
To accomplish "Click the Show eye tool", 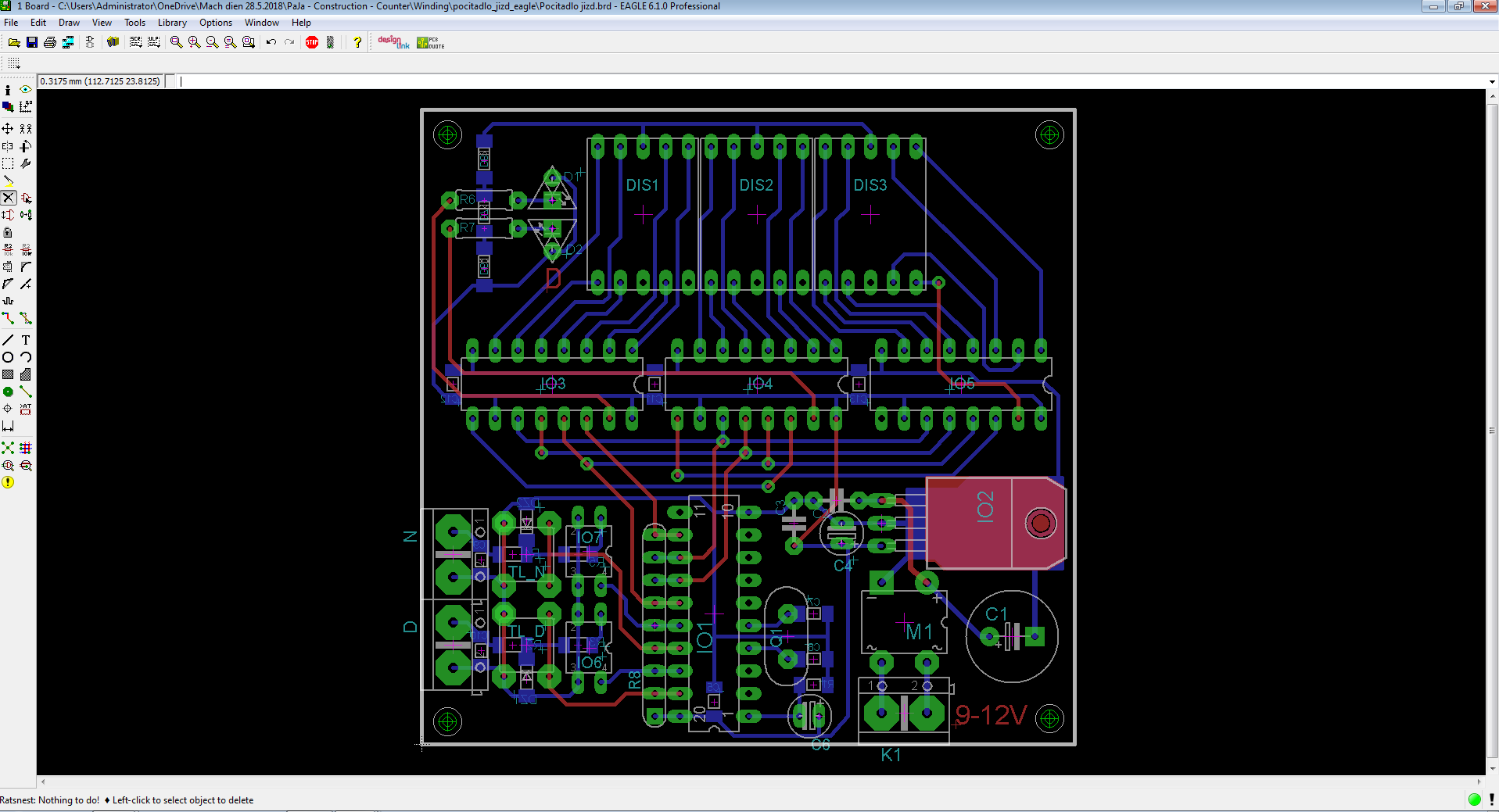I will (x=26, y=90).
